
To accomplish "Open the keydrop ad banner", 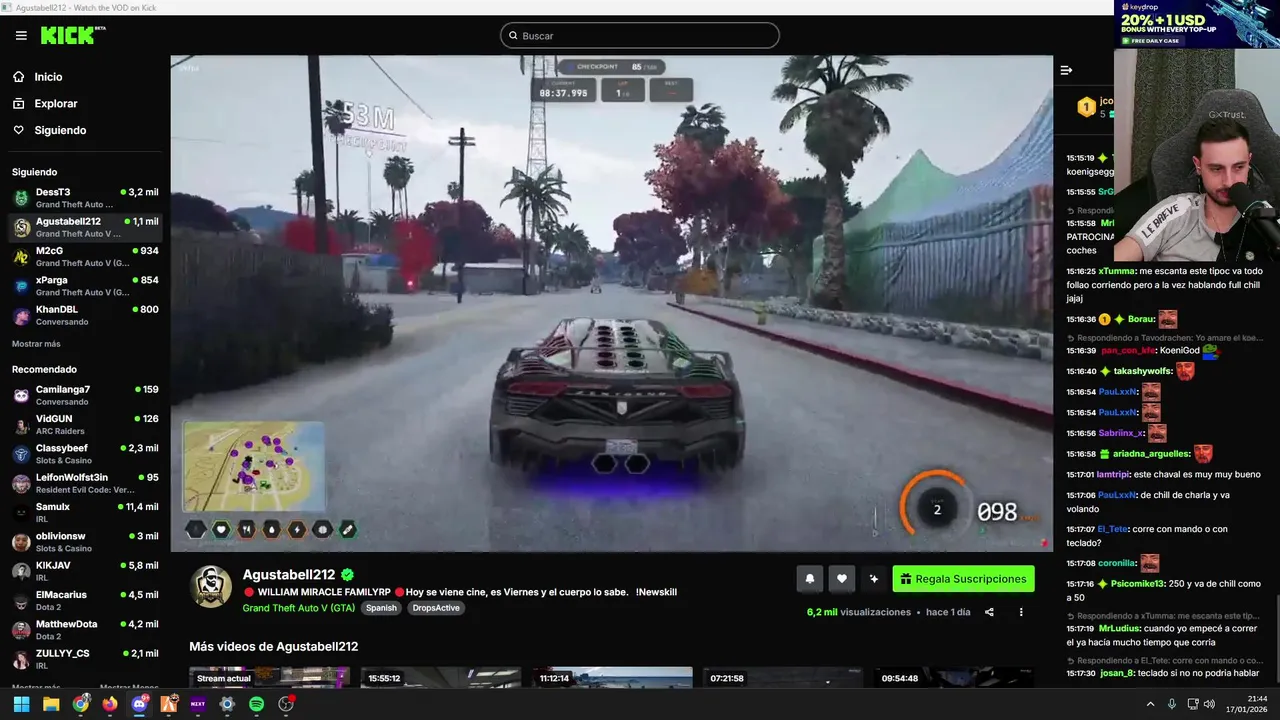I will pyautogui.click(x=1197, y=24).
